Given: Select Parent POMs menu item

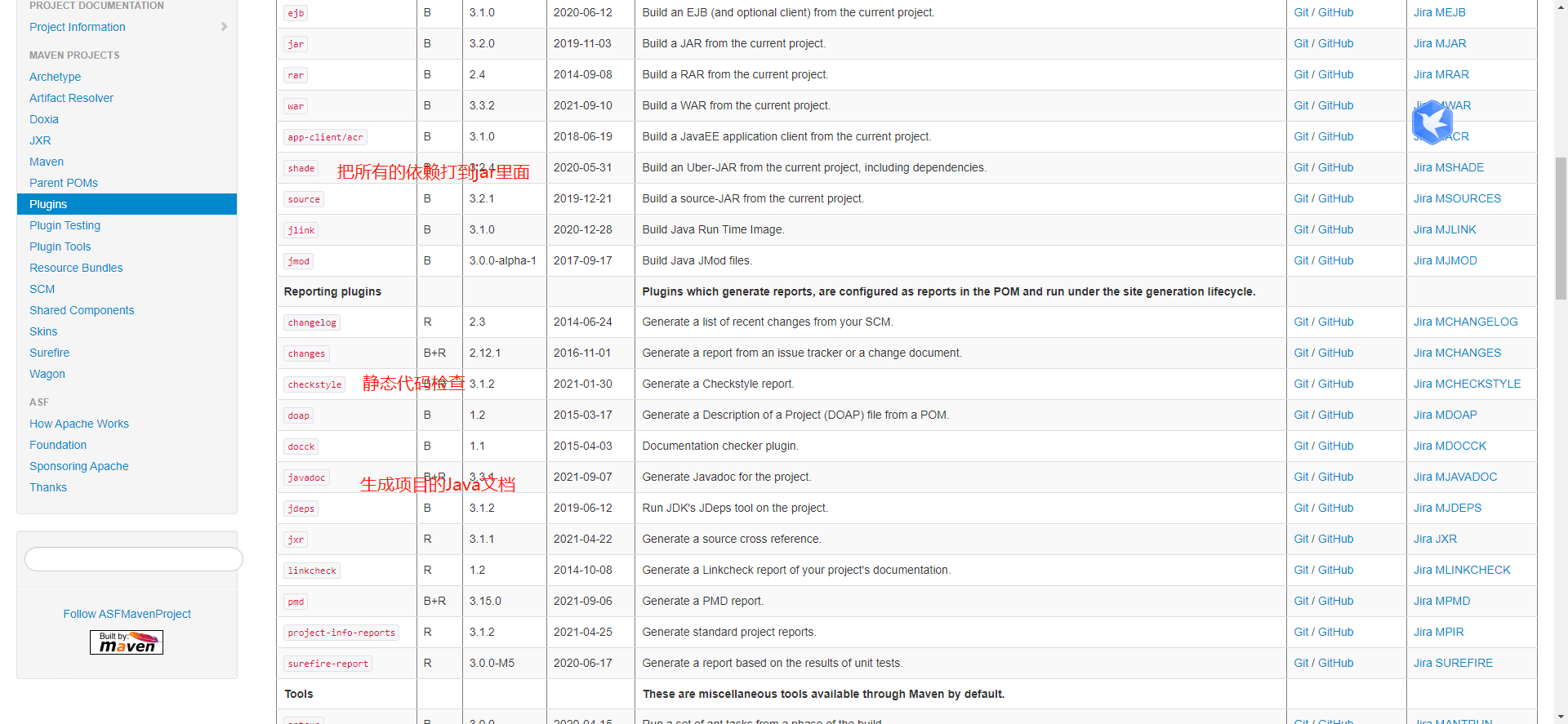Looking at the screenshot, I should (64, 183).
